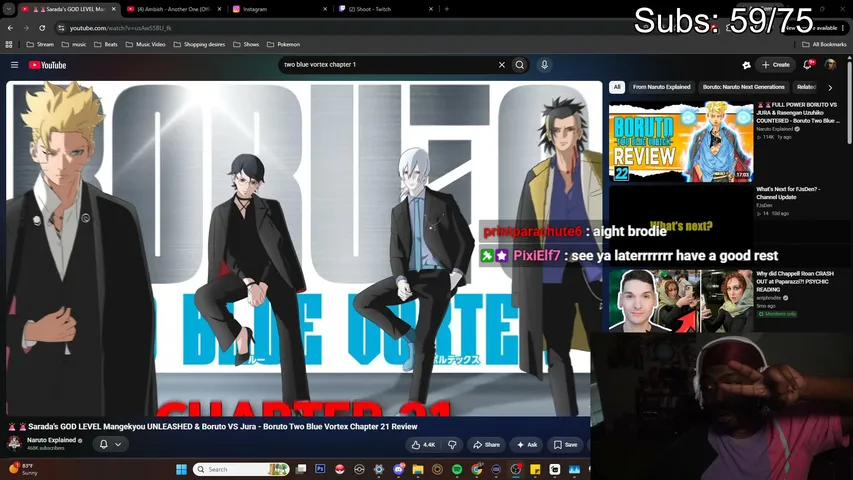This screenshot has height=480, width=853.
Task: Clear the YouTube search box text
Action: (502, 65)
